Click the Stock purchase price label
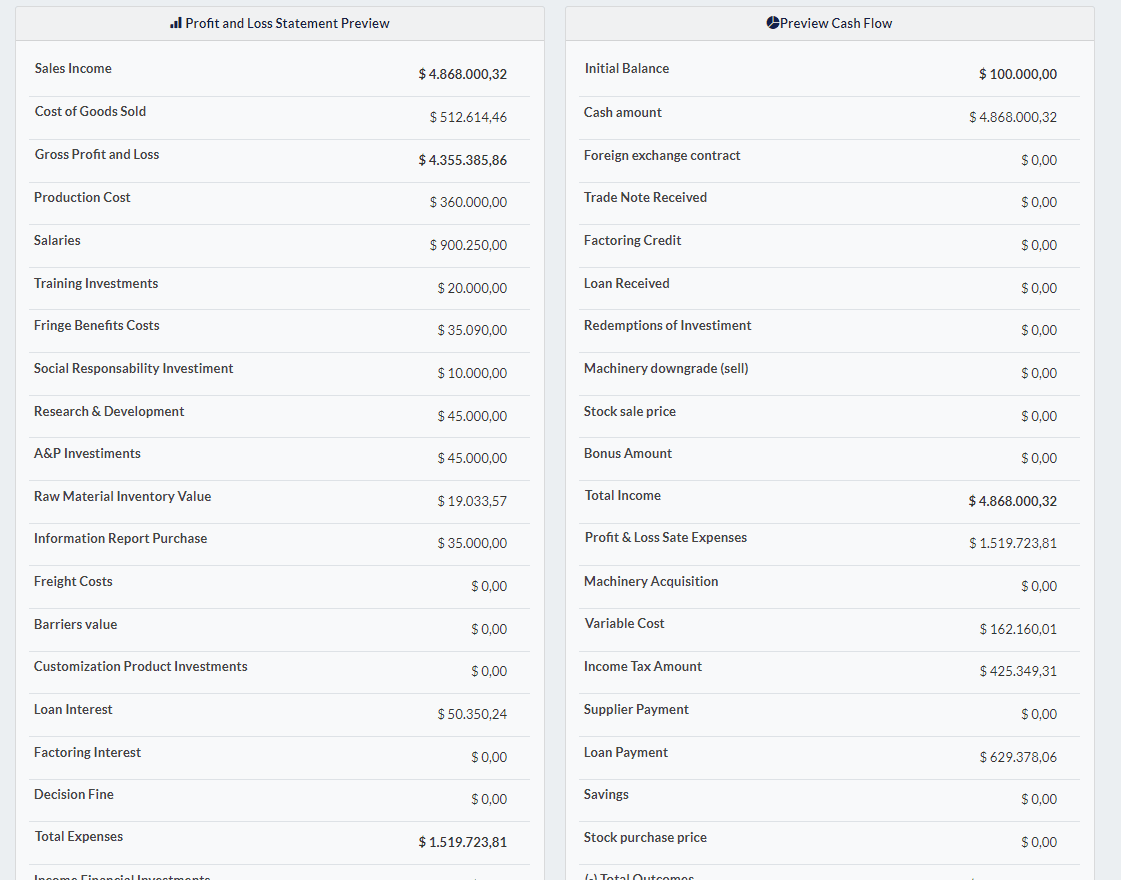This screenshot has height=880, width=1121. pos(645,838)
